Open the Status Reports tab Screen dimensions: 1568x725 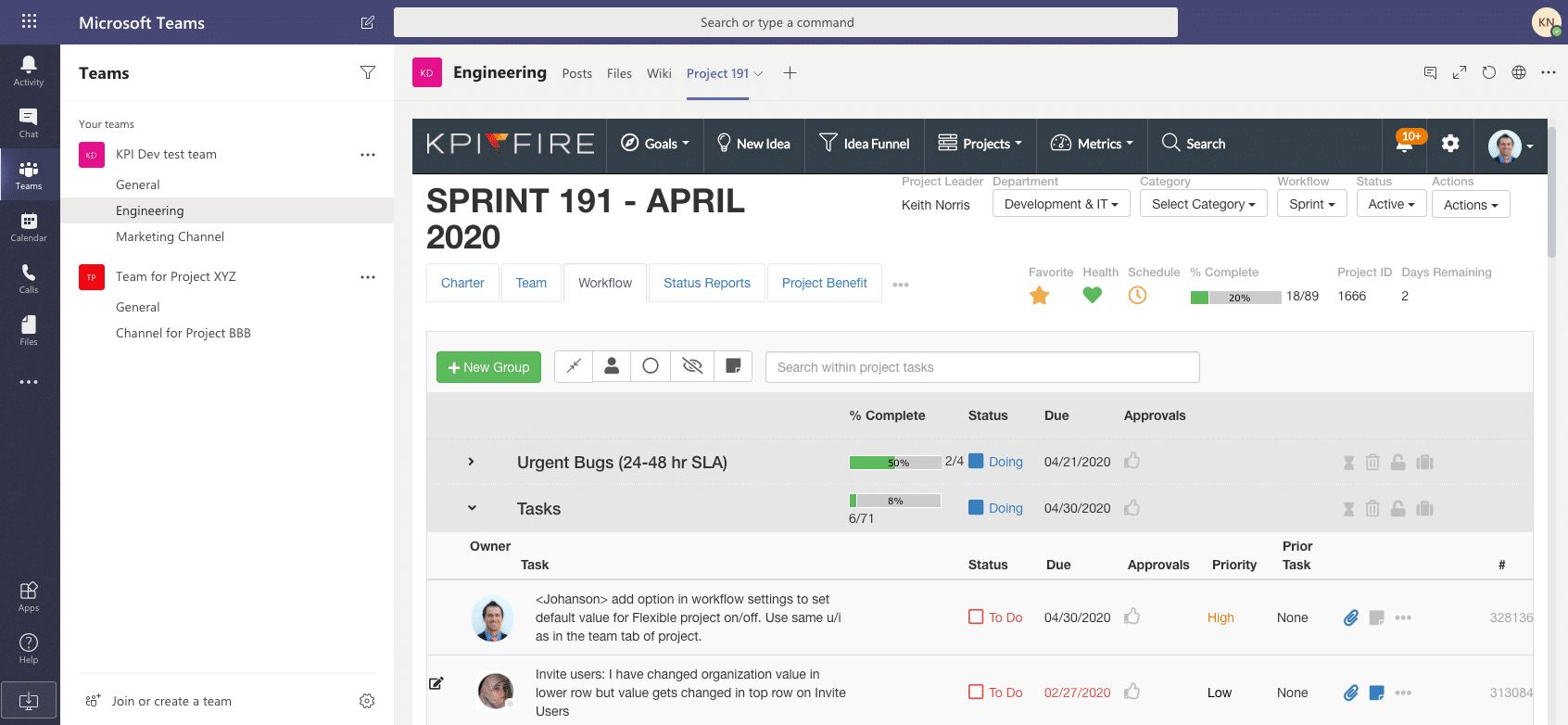pyautogui.click(x=707, y=283)
